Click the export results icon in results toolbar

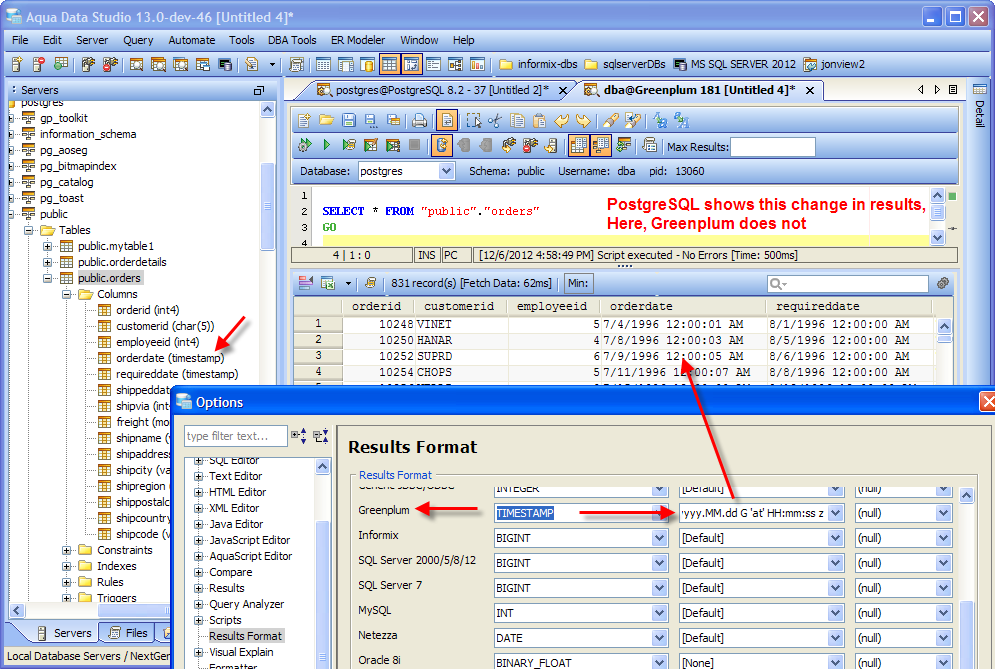[x=328, y=283]
